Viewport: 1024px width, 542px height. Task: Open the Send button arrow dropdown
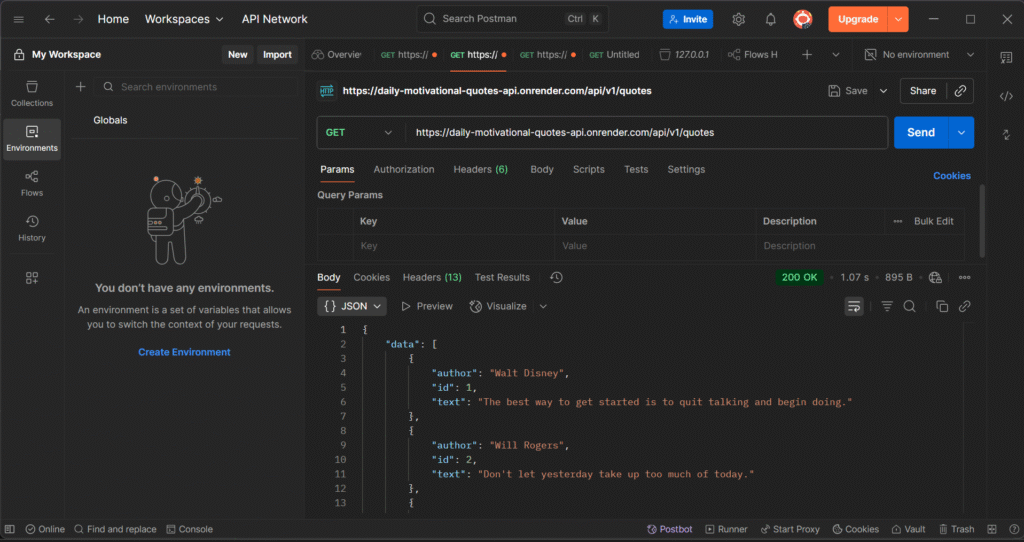962,132
